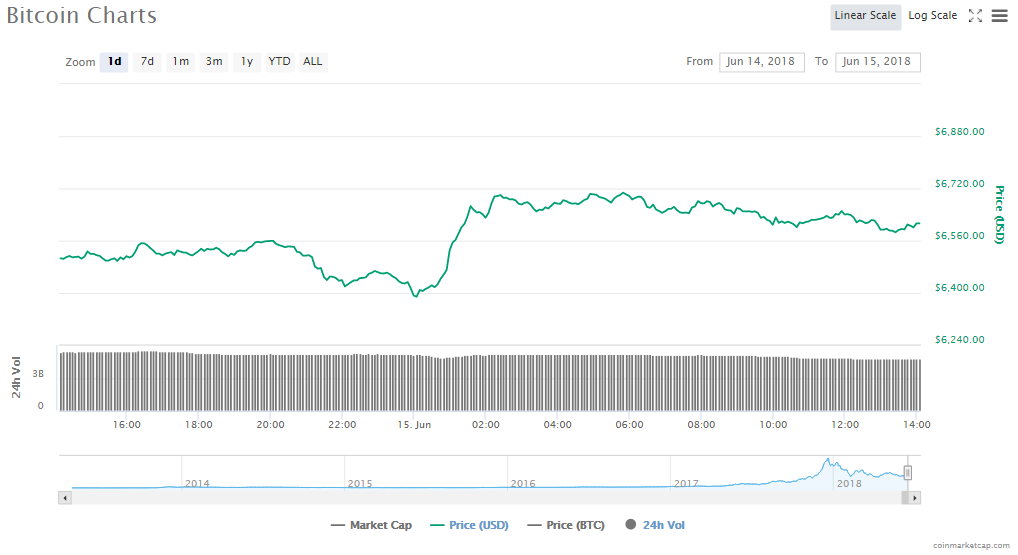Choose the YTD zoom option
1018x555 pixels.
280,62
